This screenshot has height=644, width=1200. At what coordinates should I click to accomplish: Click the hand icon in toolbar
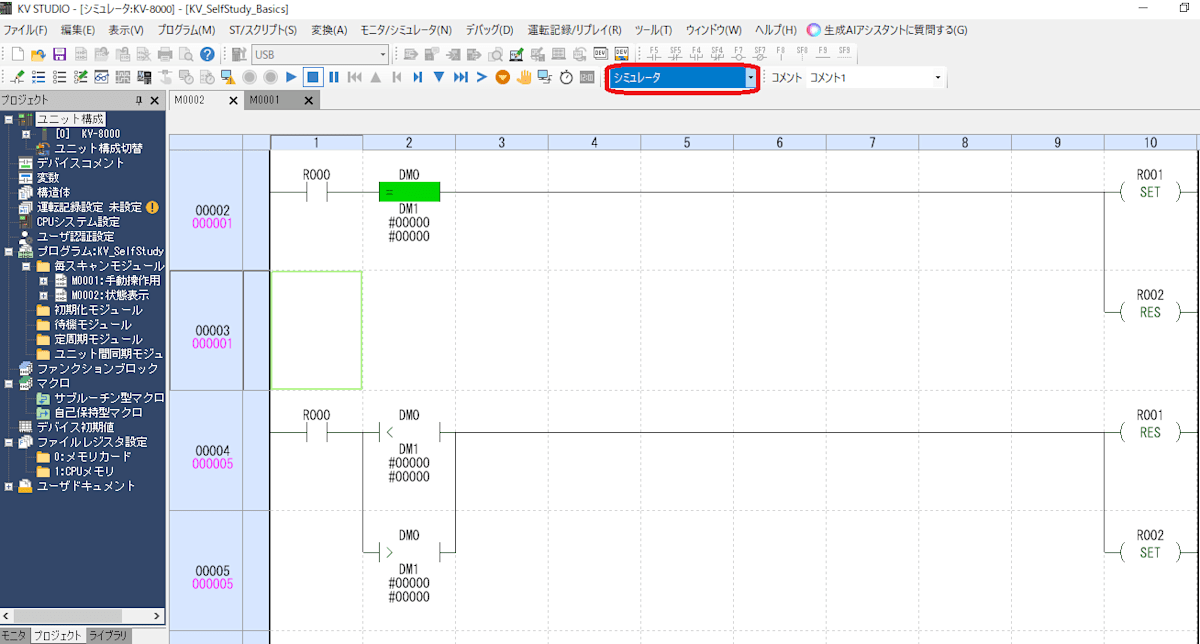coord(524,77)
